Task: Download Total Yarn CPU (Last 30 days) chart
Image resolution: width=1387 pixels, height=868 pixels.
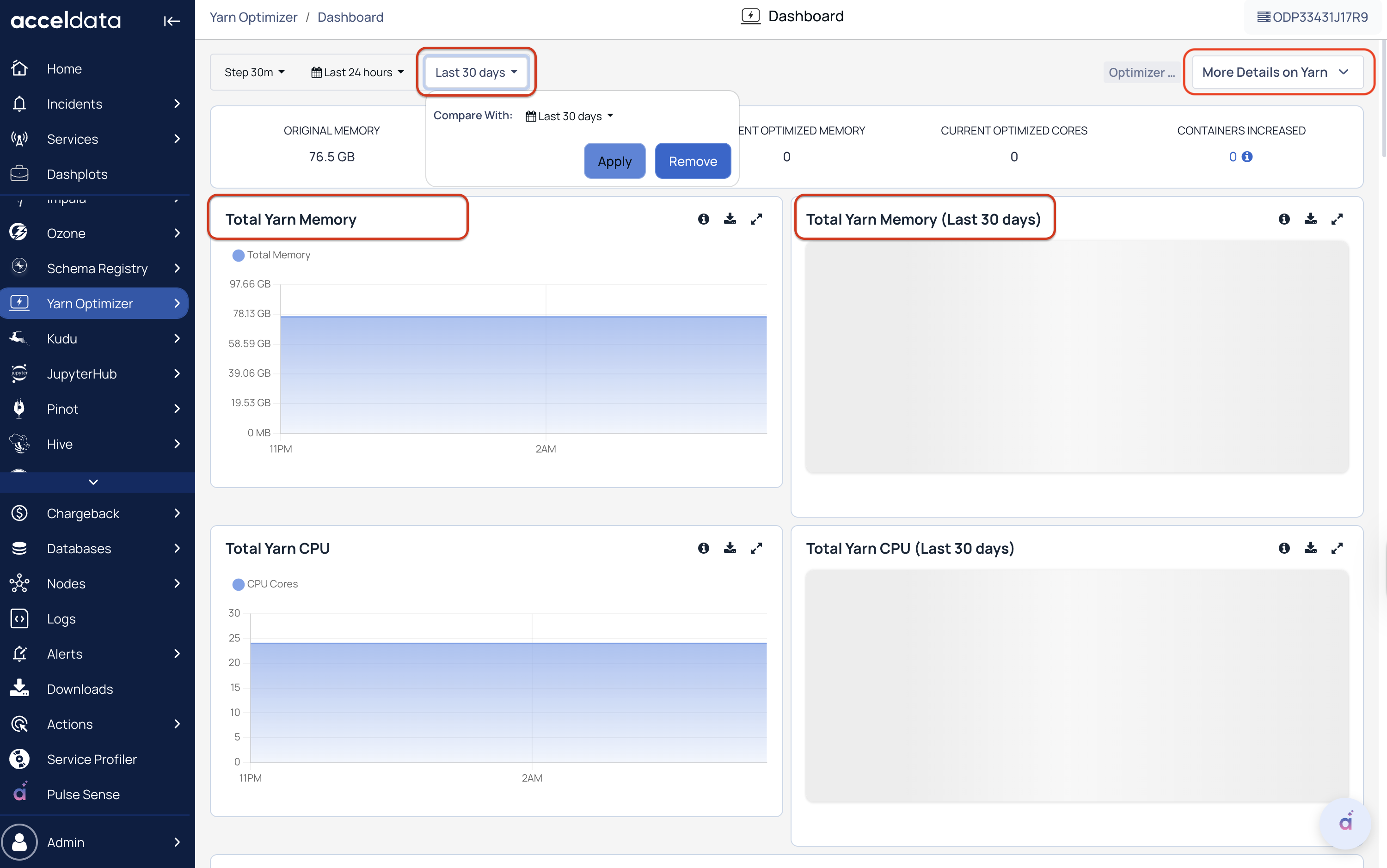Action: tap(1310, 548)
